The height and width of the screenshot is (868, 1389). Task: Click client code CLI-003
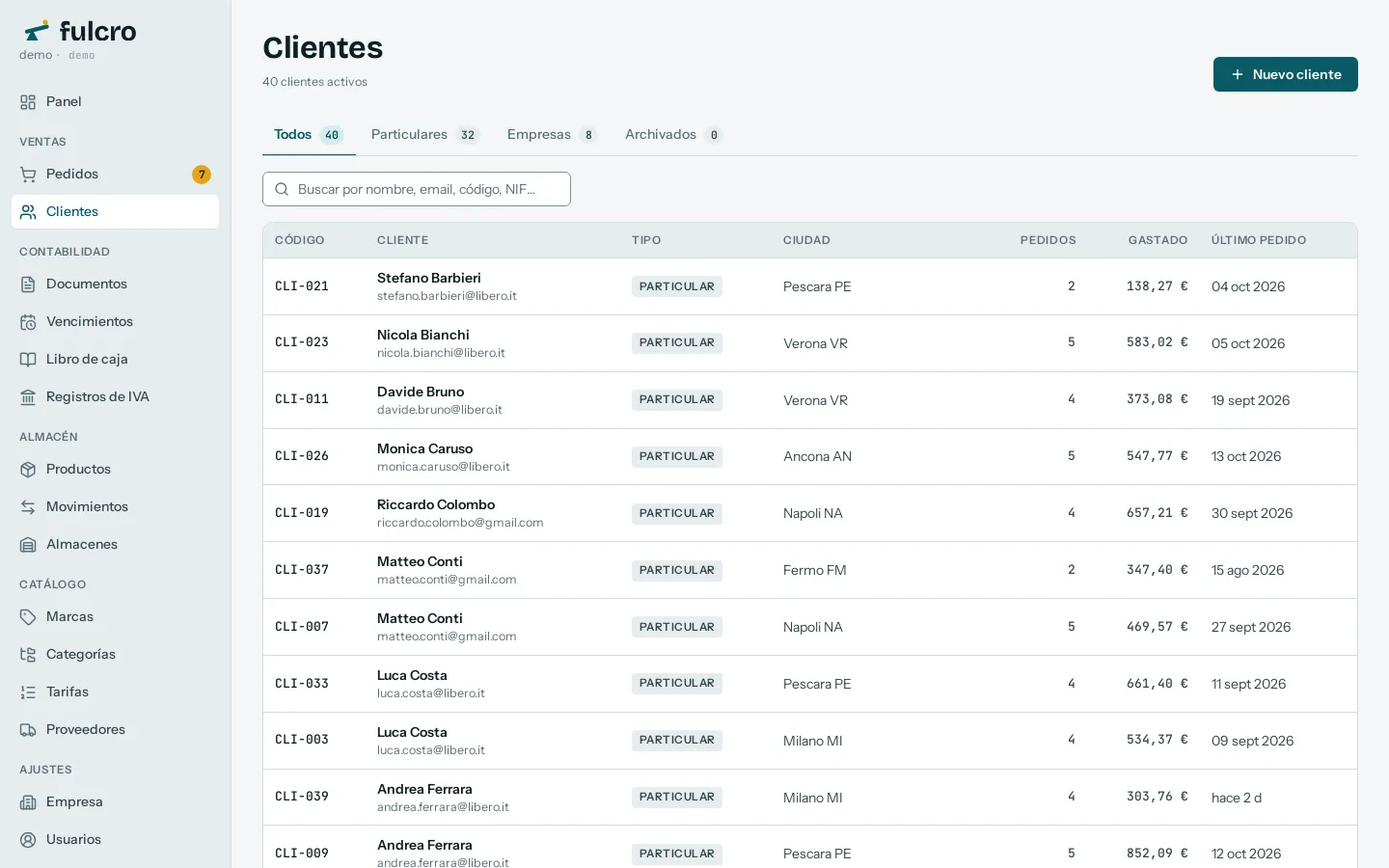[x=302, y=740]
